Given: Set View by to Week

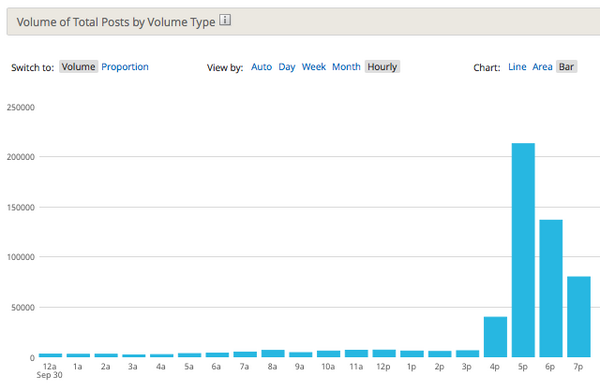Looking at the screenshot, I should pyautogui.click(x=314, y=67).
